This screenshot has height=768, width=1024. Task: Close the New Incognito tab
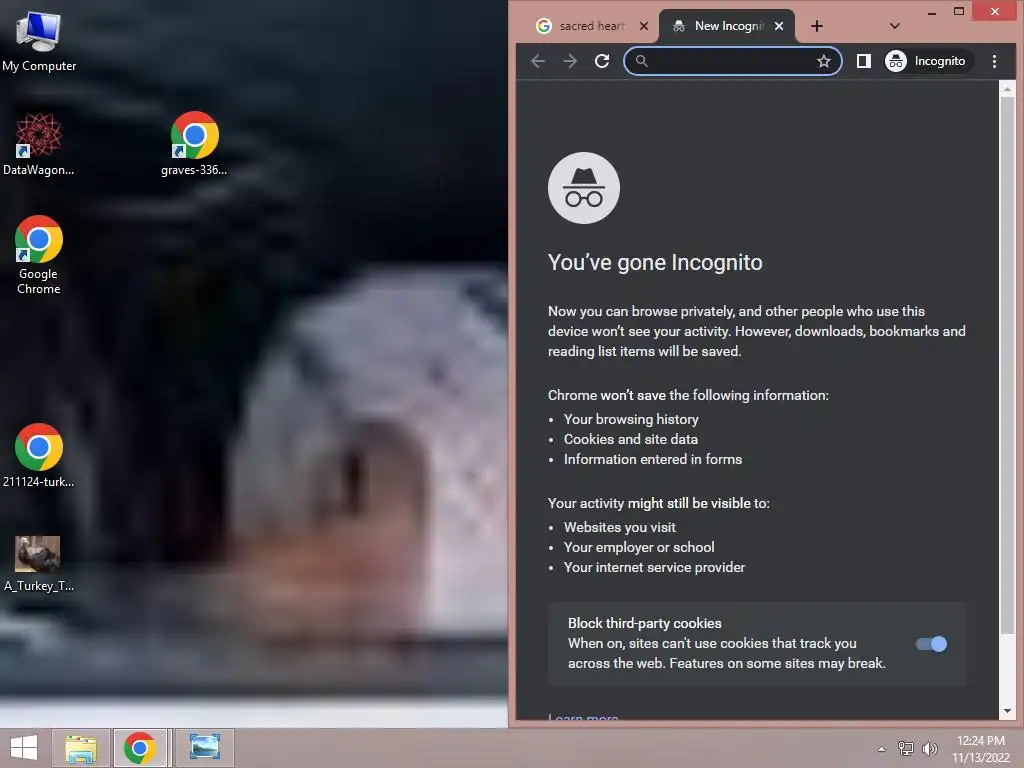pyautogui.click(x=778, y=26)
